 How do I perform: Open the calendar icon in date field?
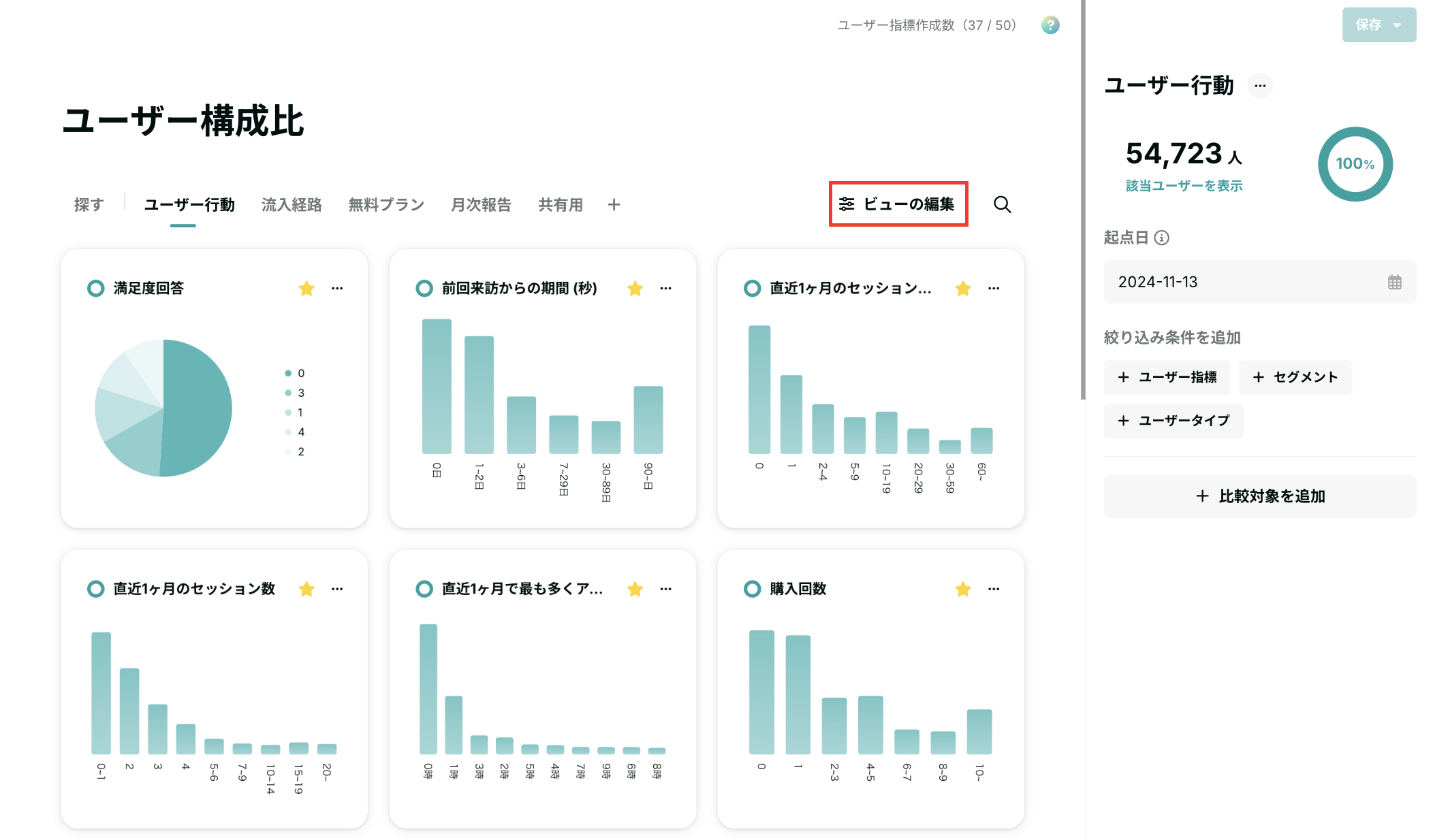(1394, 282)
